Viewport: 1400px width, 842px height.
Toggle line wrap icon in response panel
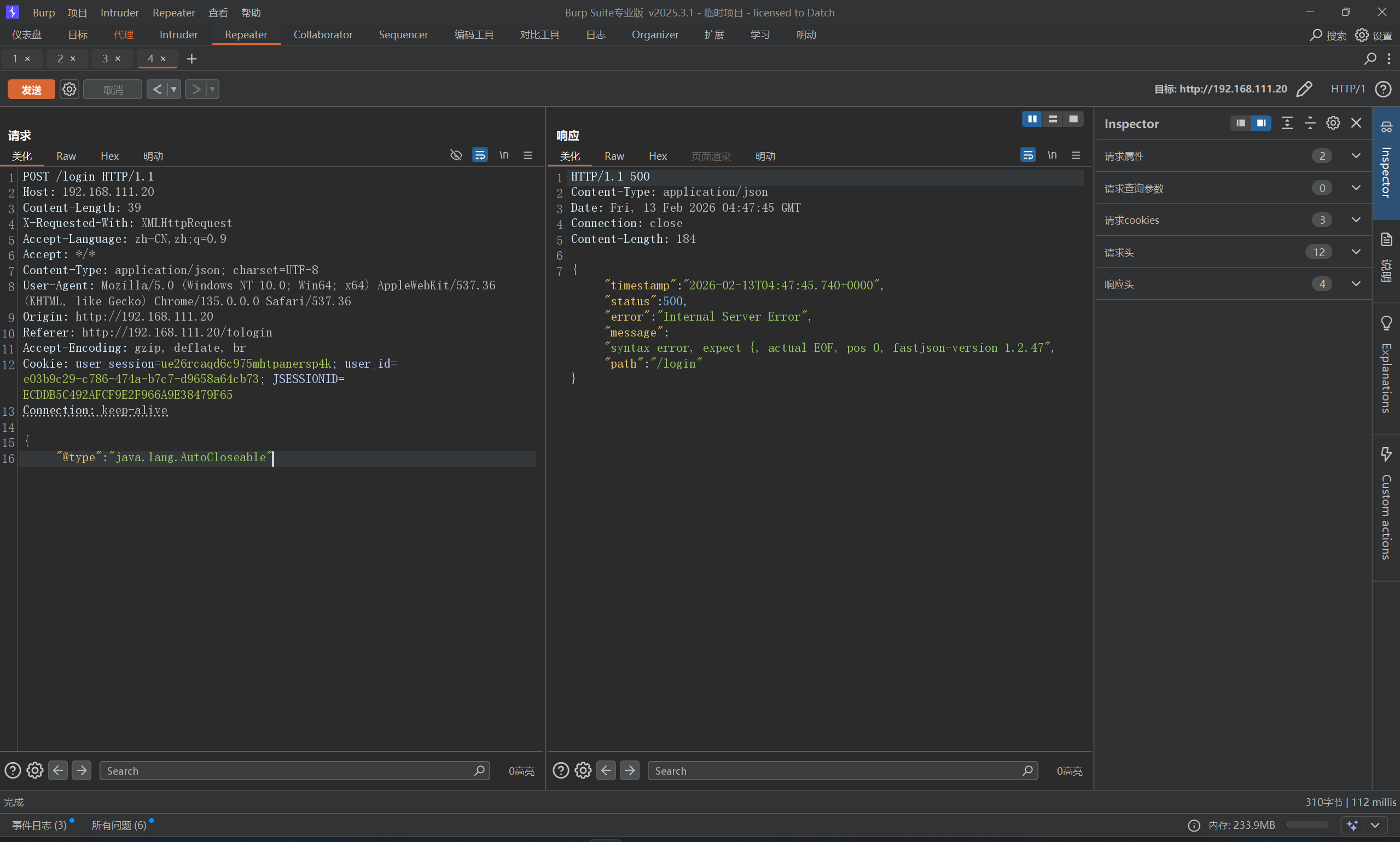pyautogui.click(x=1028, y=155)
